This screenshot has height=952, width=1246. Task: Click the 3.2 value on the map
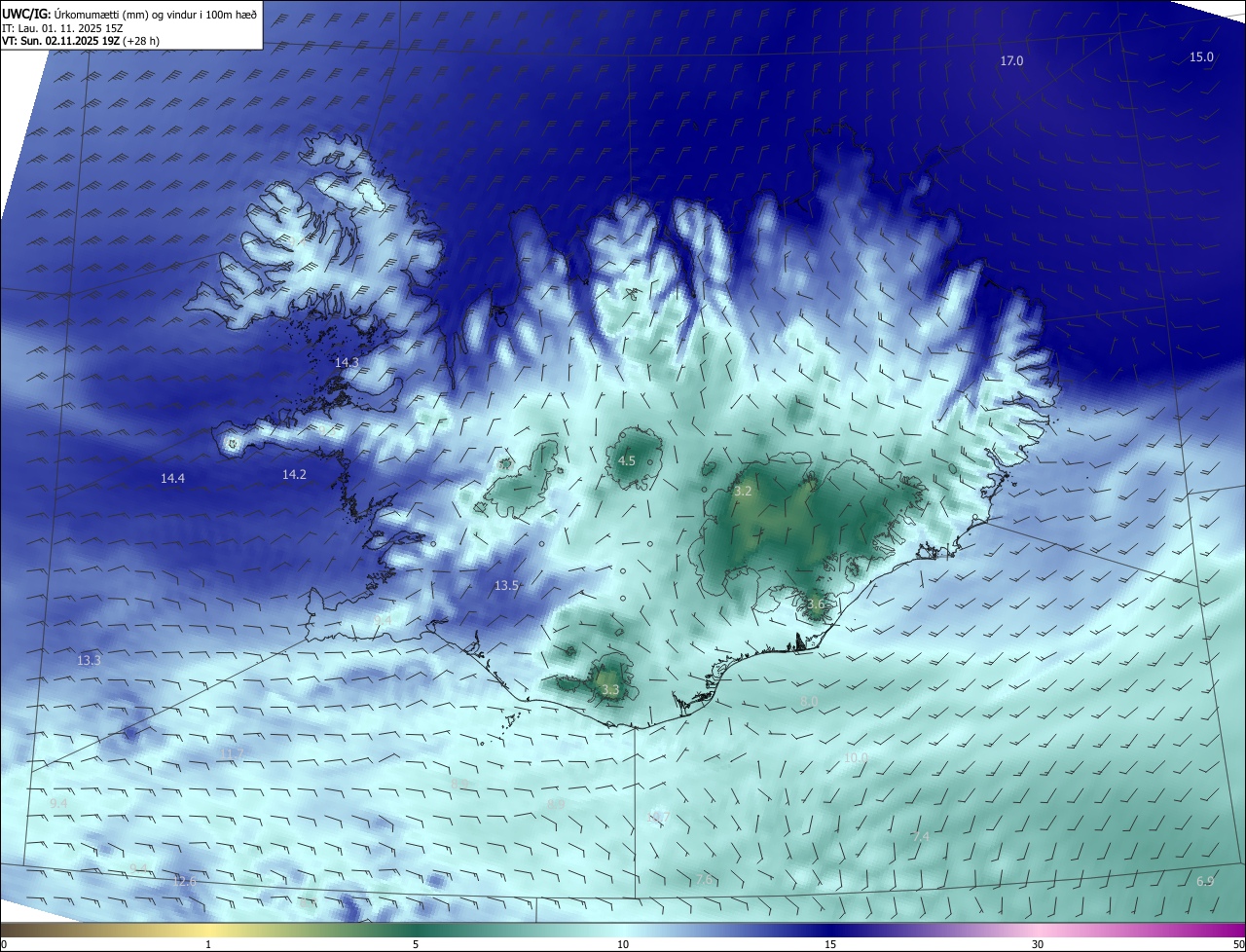point(743,492)
